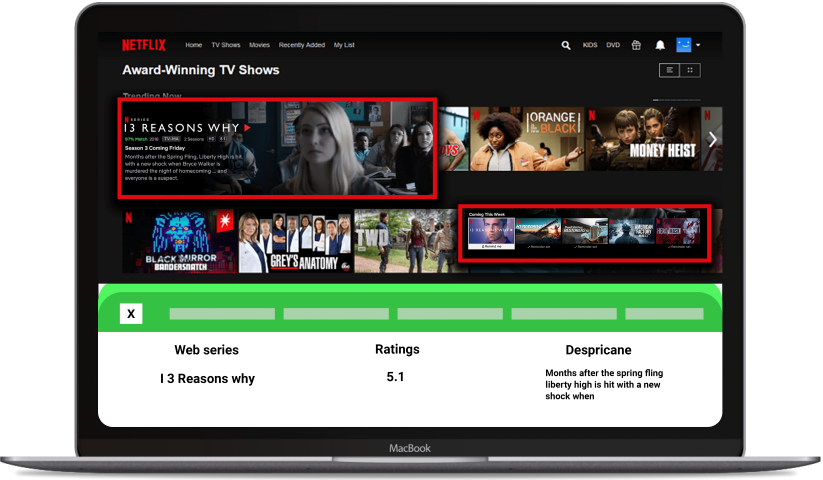The image size is (823, 480).
Task: Click the row pagination indicator
Action: click(x=676, y=100)
